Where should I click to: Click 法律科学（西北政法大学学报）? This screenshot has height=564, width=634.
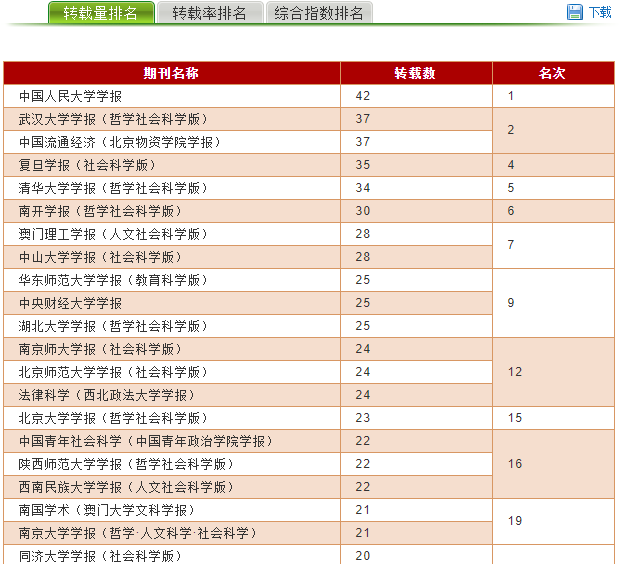[x=106, y=395]
